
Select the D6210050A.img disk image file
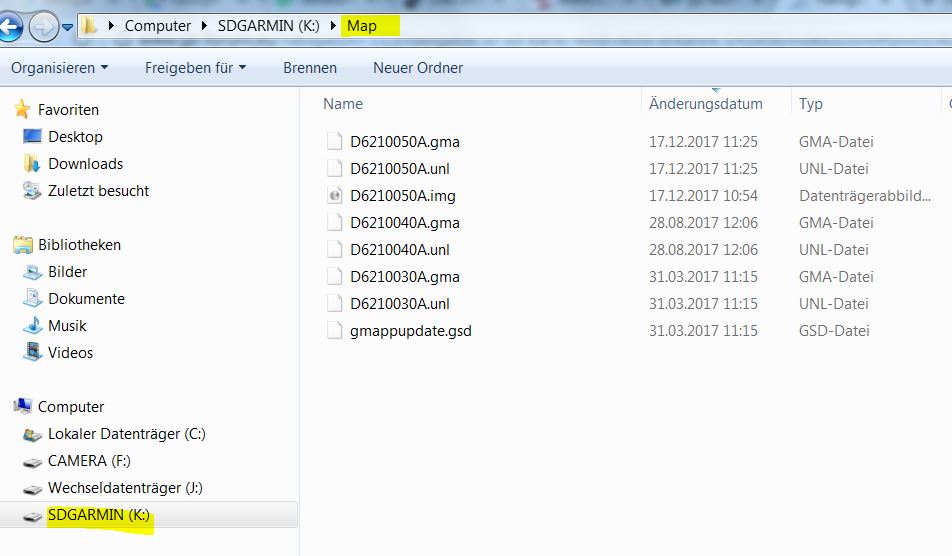(x=402, y=196)
